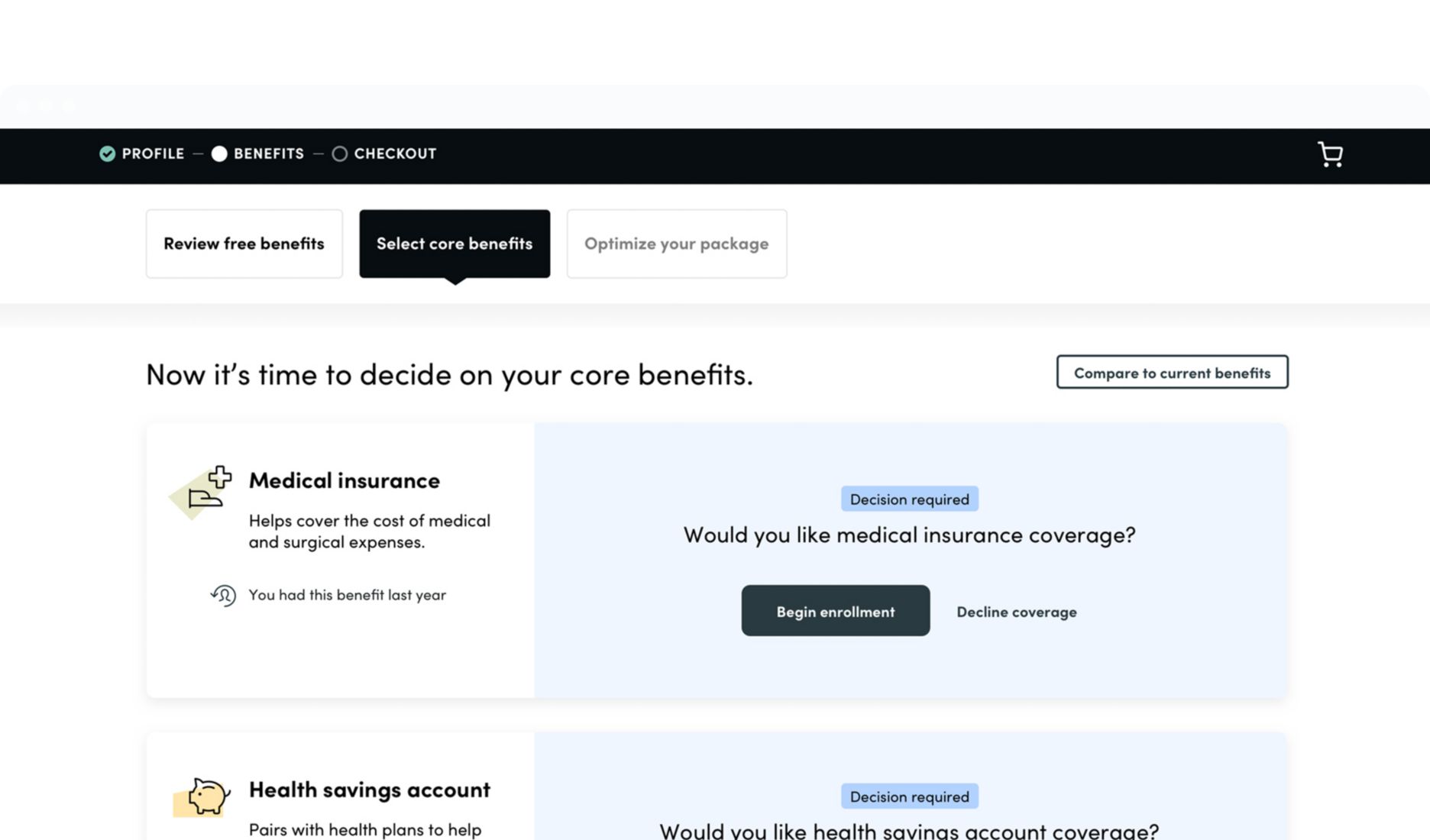Go to the CHECKOUT step label

[395, 153]
